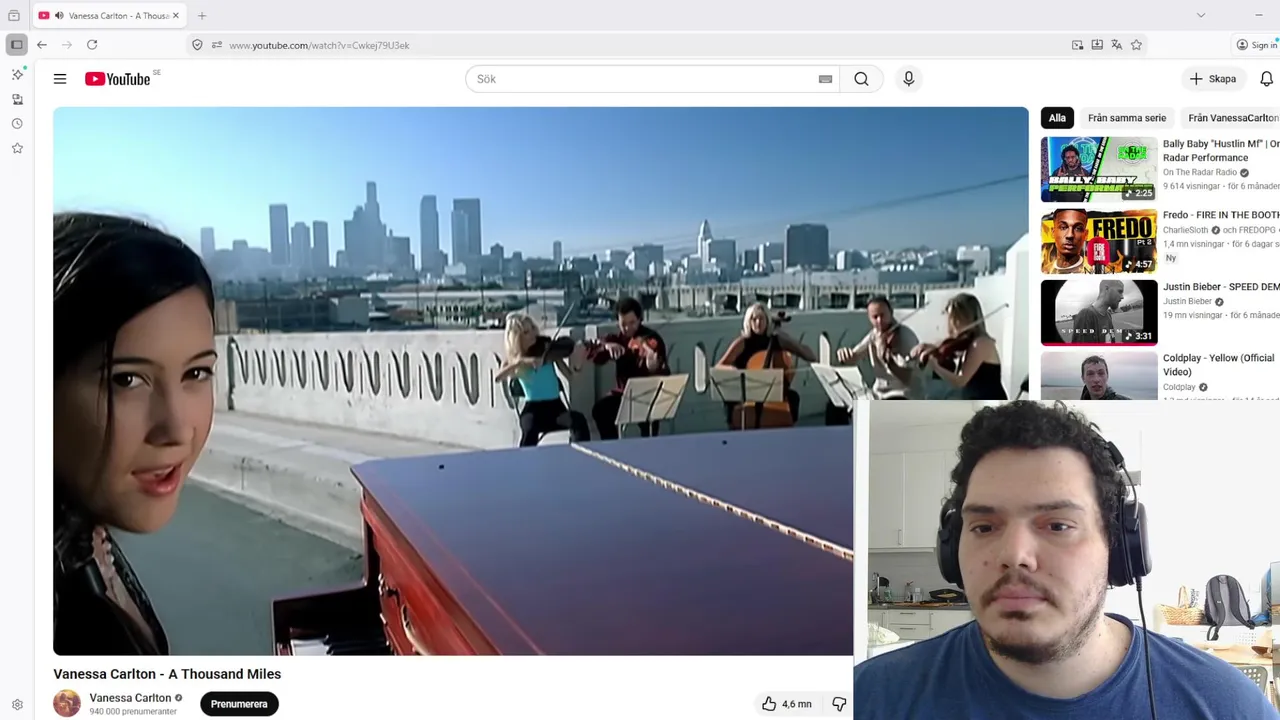1280x720 pixels.
Task: Click the address bar URL
Action: 319,45
